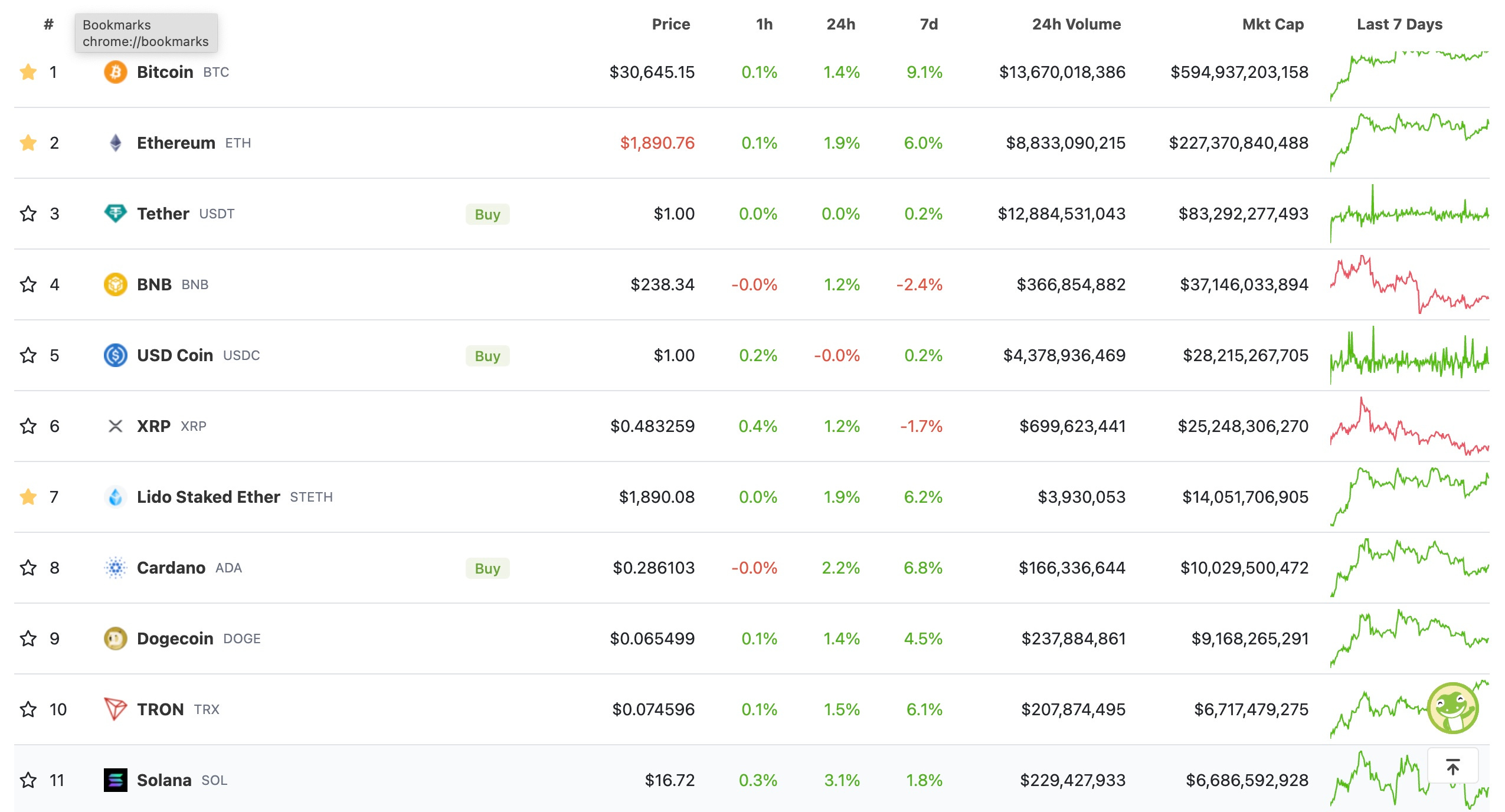Click Bitcoin market cap $594,937,203,158

(x=1239, y=72)
